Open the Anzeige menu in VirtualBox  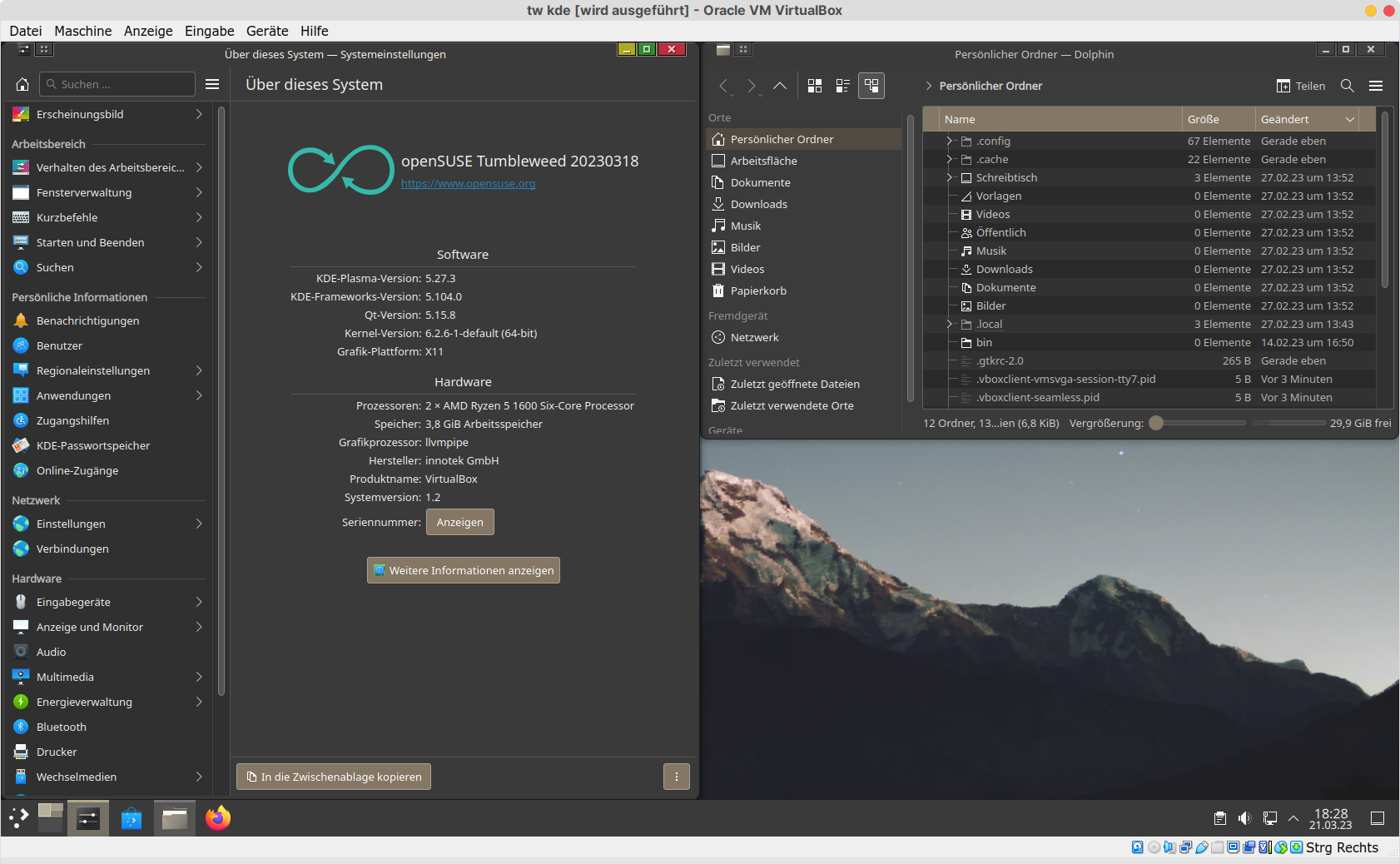point(148,31)
